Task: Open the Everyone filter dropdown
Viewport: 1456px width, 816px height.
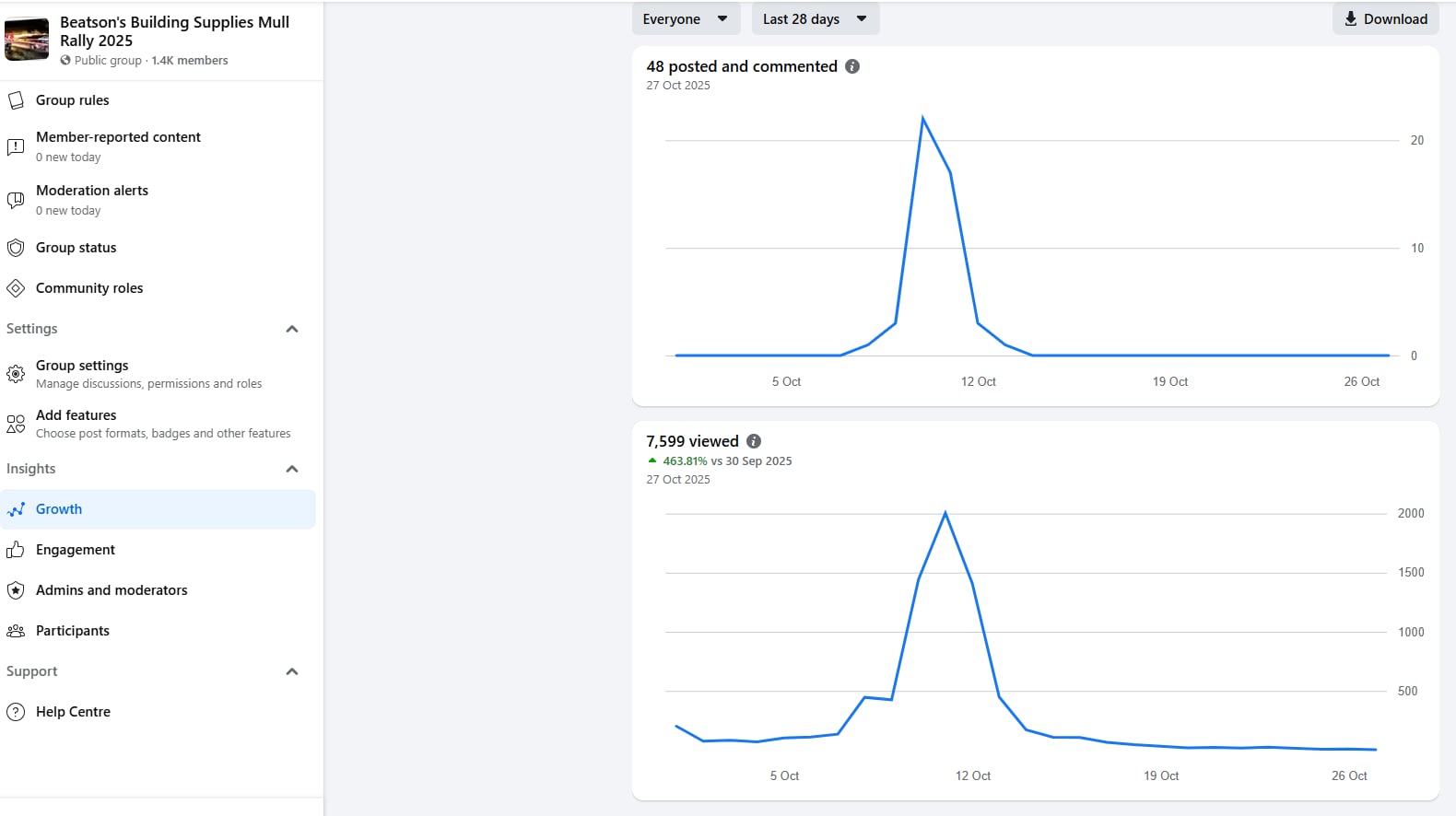Action: pos(686,19)
